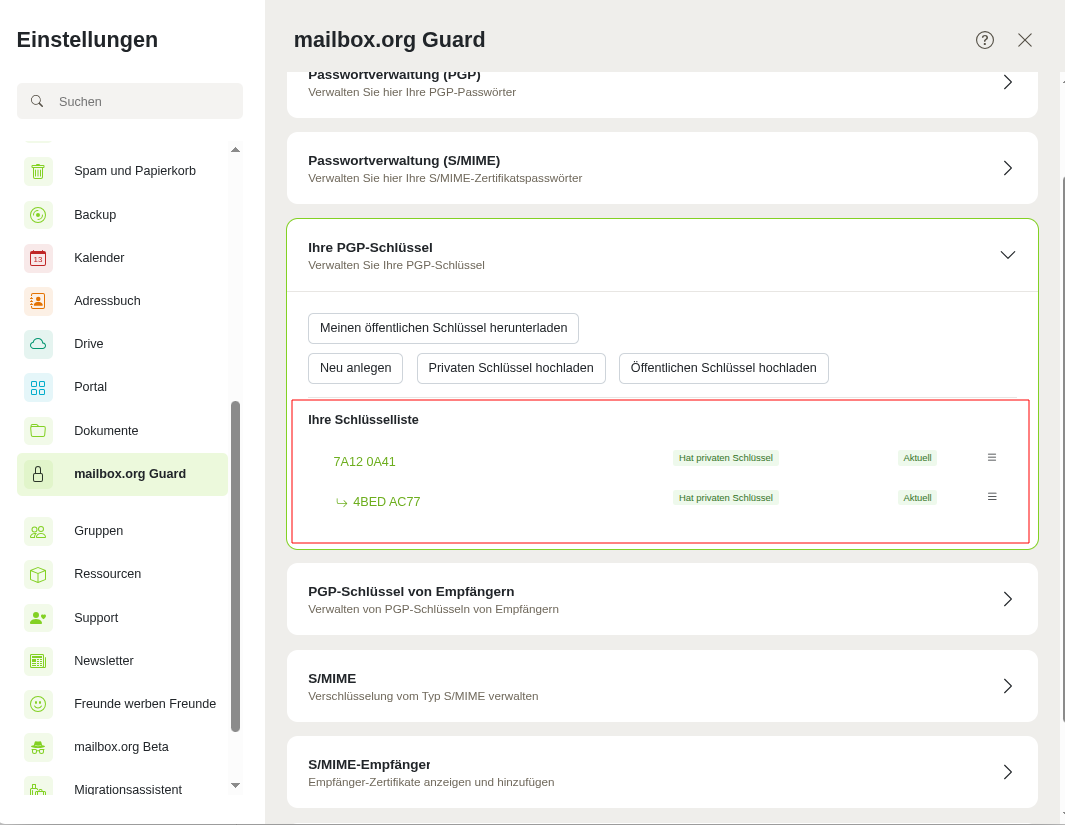Expand the S/MIME-Empfänger section chevron
The image size is (1065, 825).
pyautogui.click(x=1008, y=772)
